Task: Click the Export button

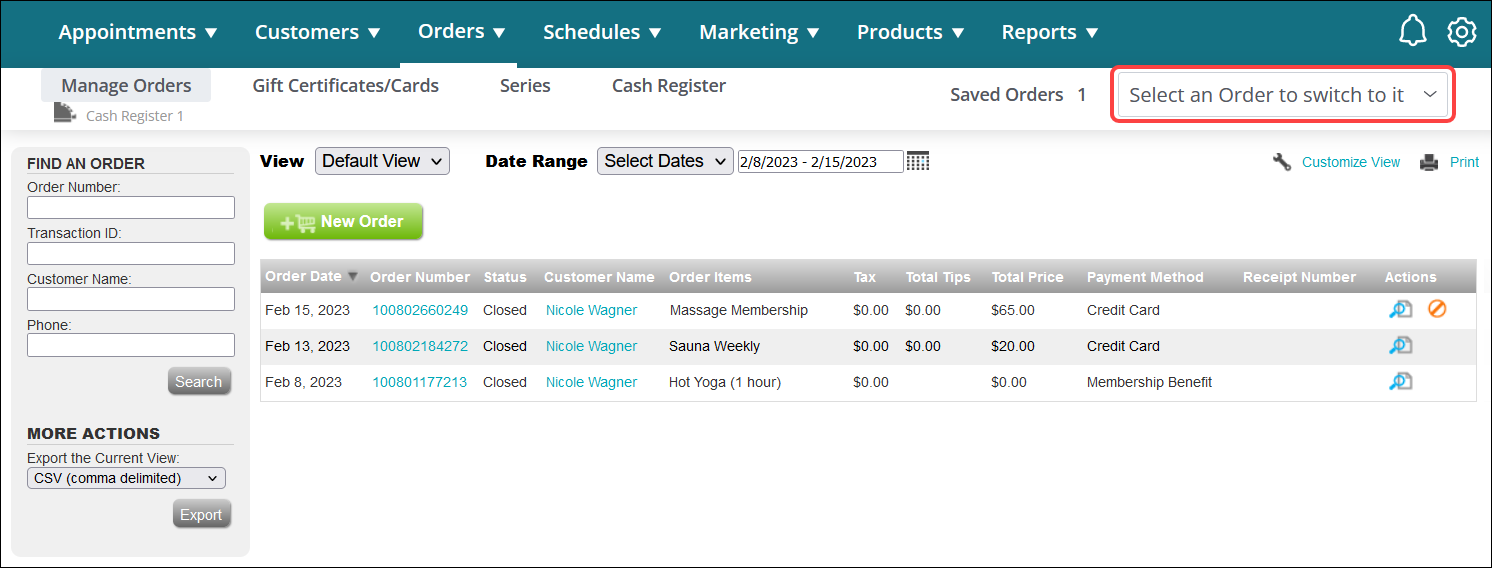Action: tap(201, 514)
